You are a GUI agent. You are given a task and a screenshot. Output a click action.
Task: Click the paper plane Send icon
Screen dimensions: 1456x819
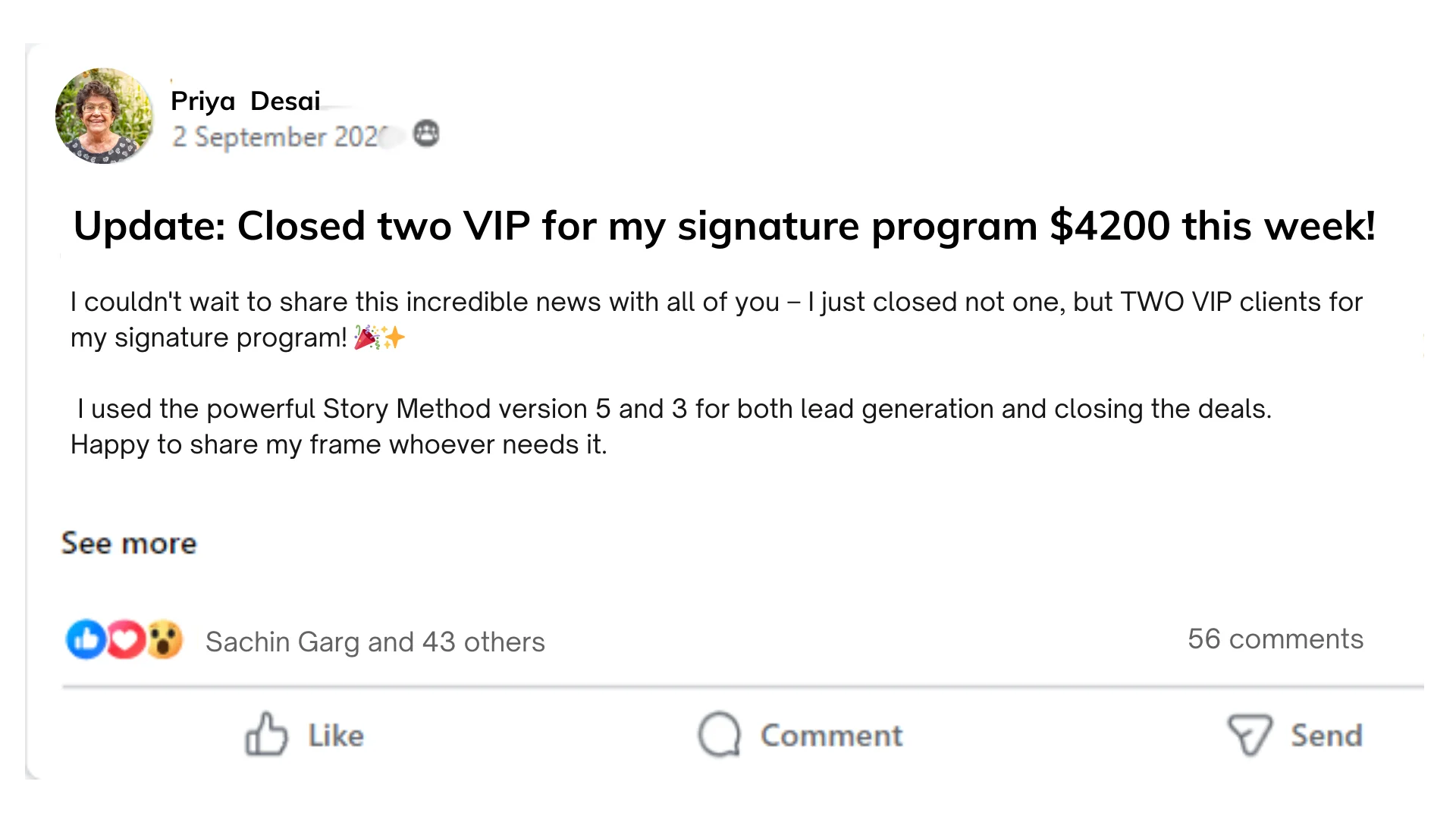1249,734
